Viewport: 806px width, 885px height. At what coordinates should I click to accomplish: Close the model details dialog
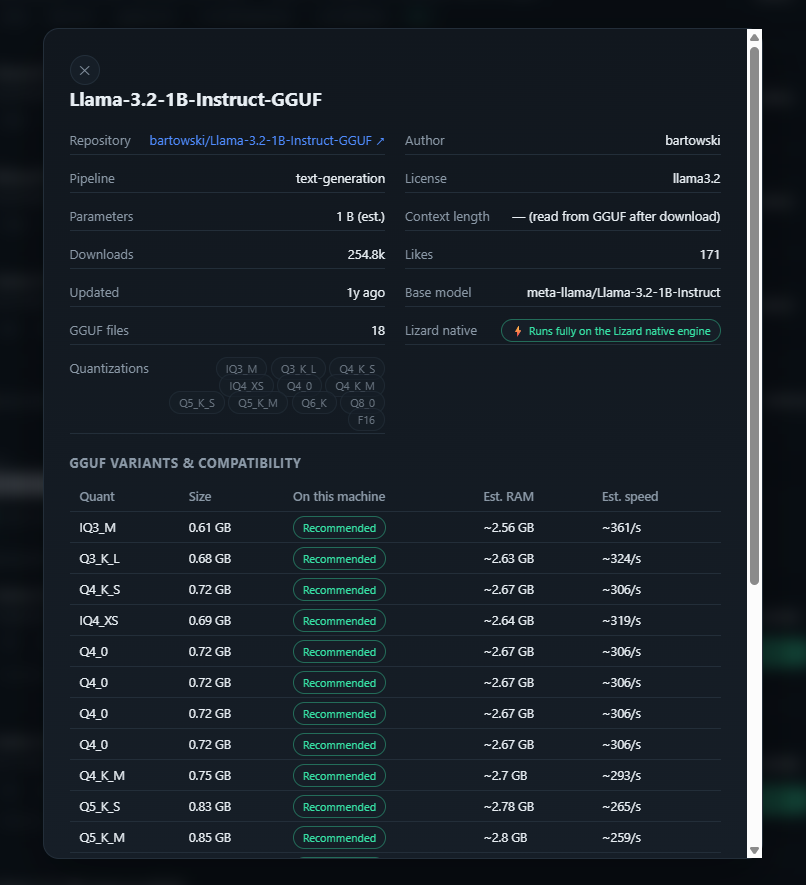[x=85, y=71]
